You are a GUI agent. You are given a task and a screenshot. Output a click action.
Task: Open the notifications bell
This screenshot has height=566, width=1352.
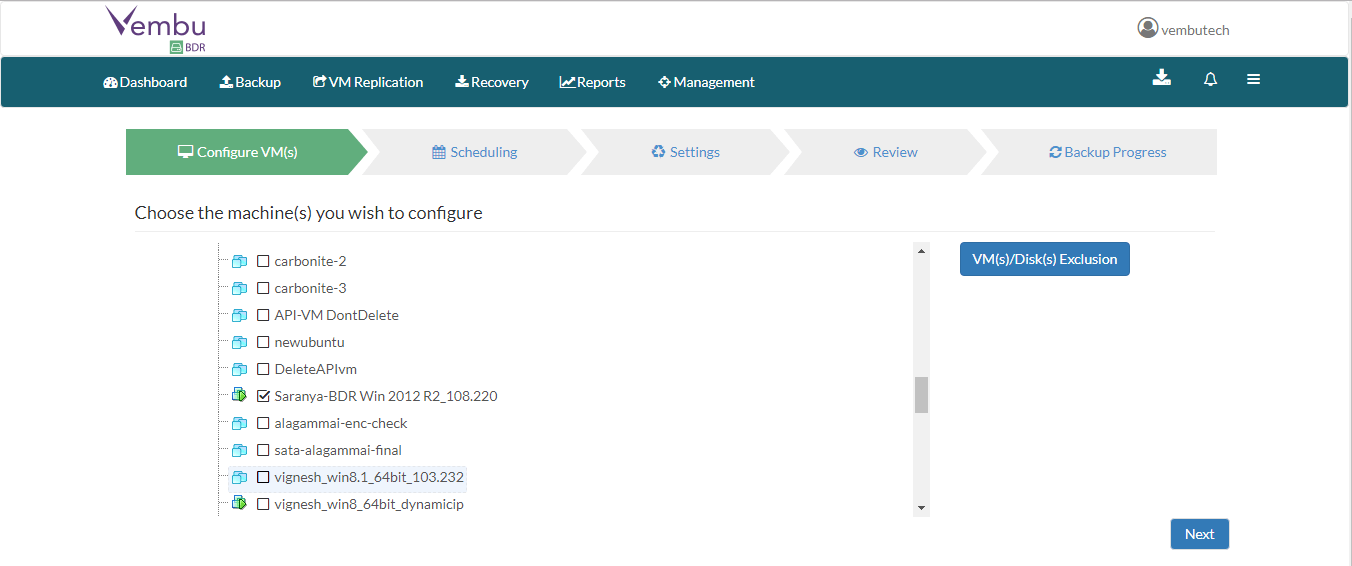click(x=1210, y=79)
